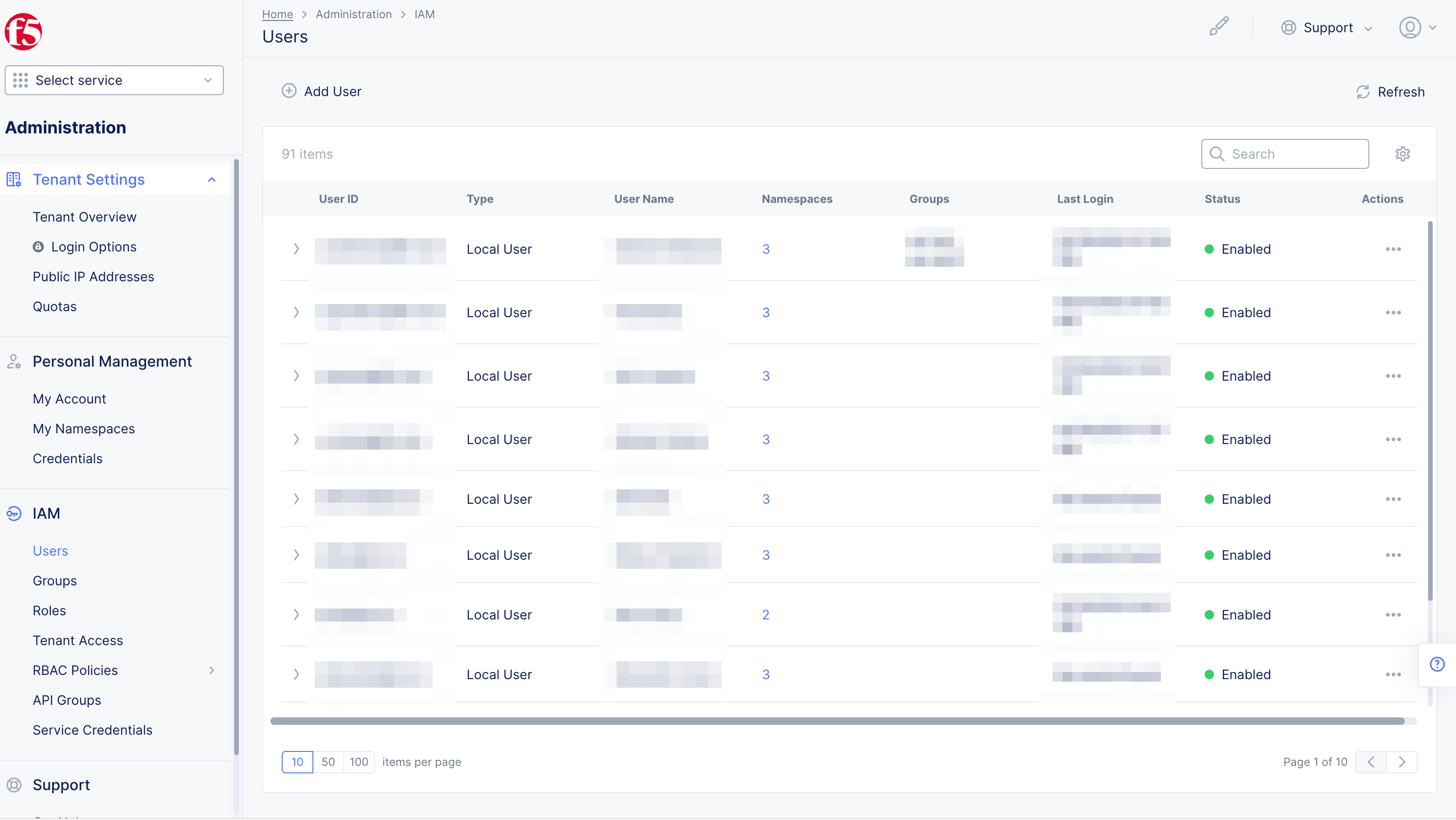Click the table settings gear icon
Viewport: 1456px width, 820px height.
1402,154
